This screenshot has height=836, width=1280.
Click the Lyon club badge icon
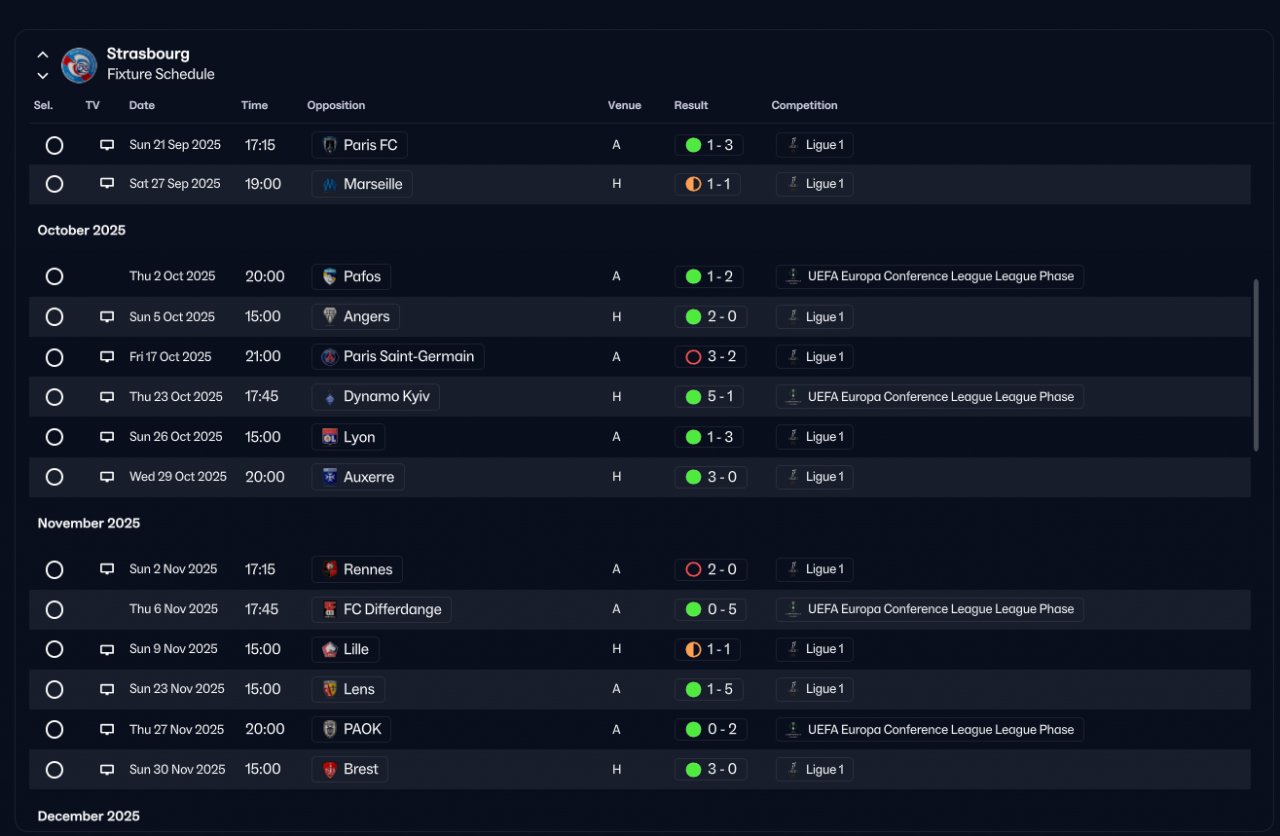[x=330, y=437]
